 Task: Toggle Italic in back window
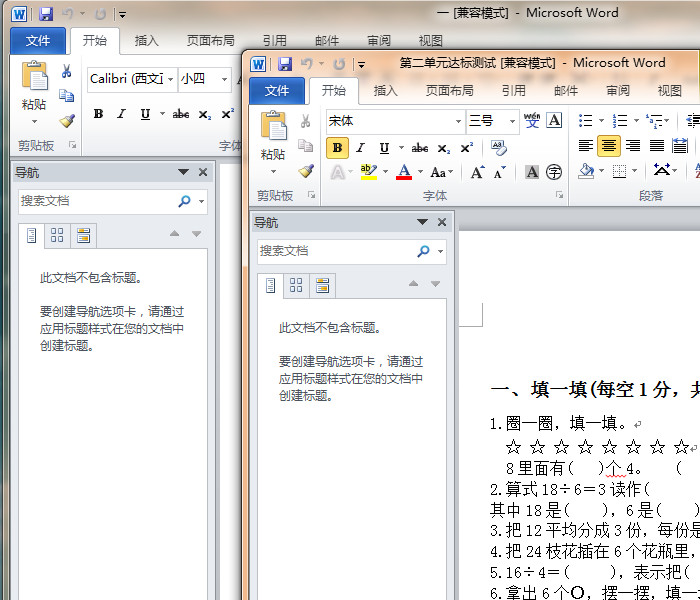pyautogui.click(x=121, y=114)
